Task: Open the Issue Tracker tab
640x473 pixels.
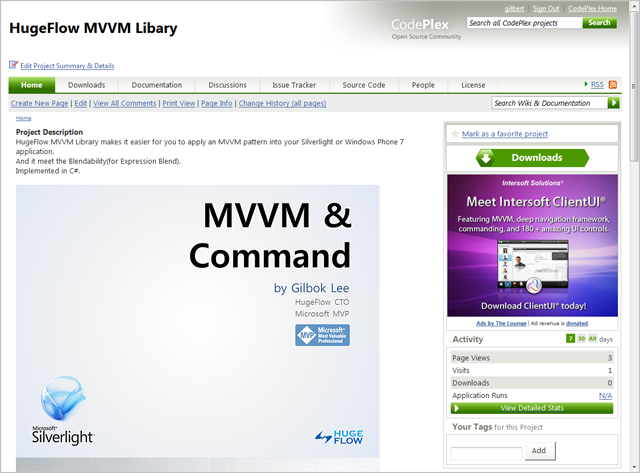Action: 294,85
